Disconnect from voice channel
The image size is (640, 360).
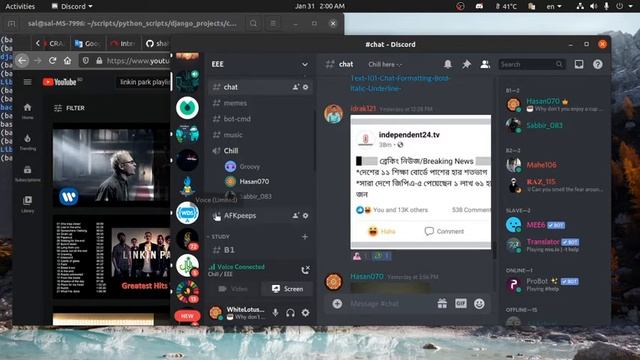coord(305,270)
